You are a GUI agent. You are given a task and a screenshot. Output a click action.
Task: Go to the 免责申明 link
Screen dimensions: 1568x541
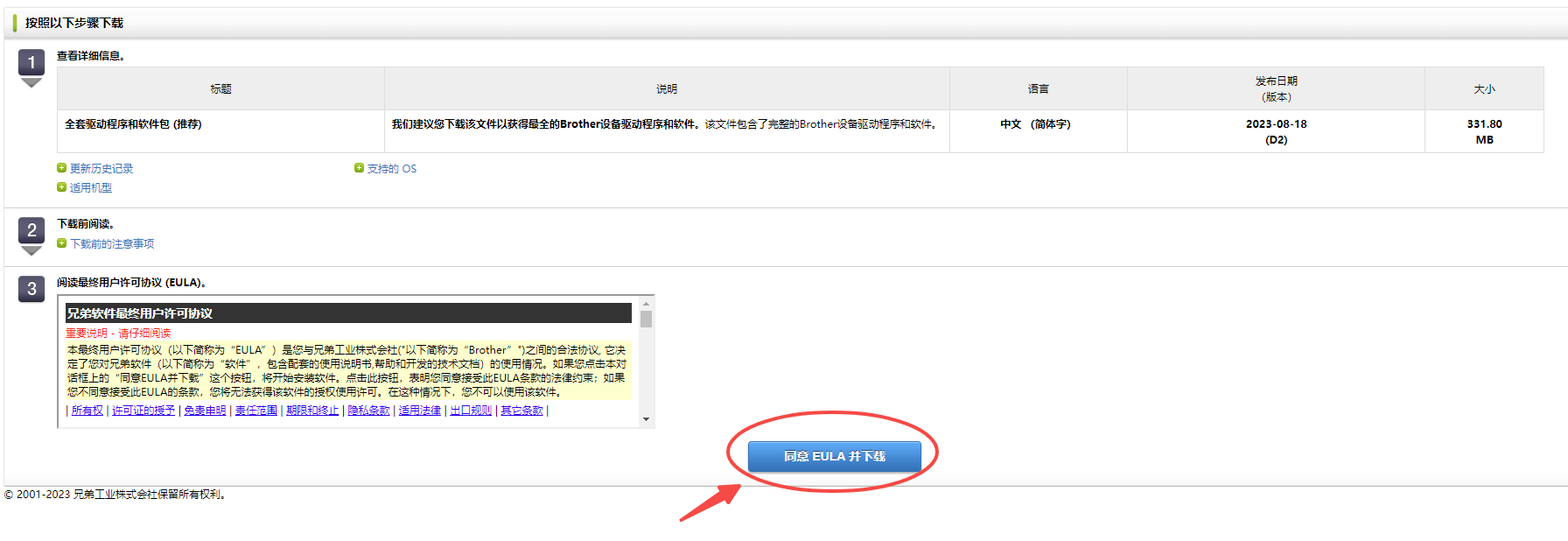point(205,411)
